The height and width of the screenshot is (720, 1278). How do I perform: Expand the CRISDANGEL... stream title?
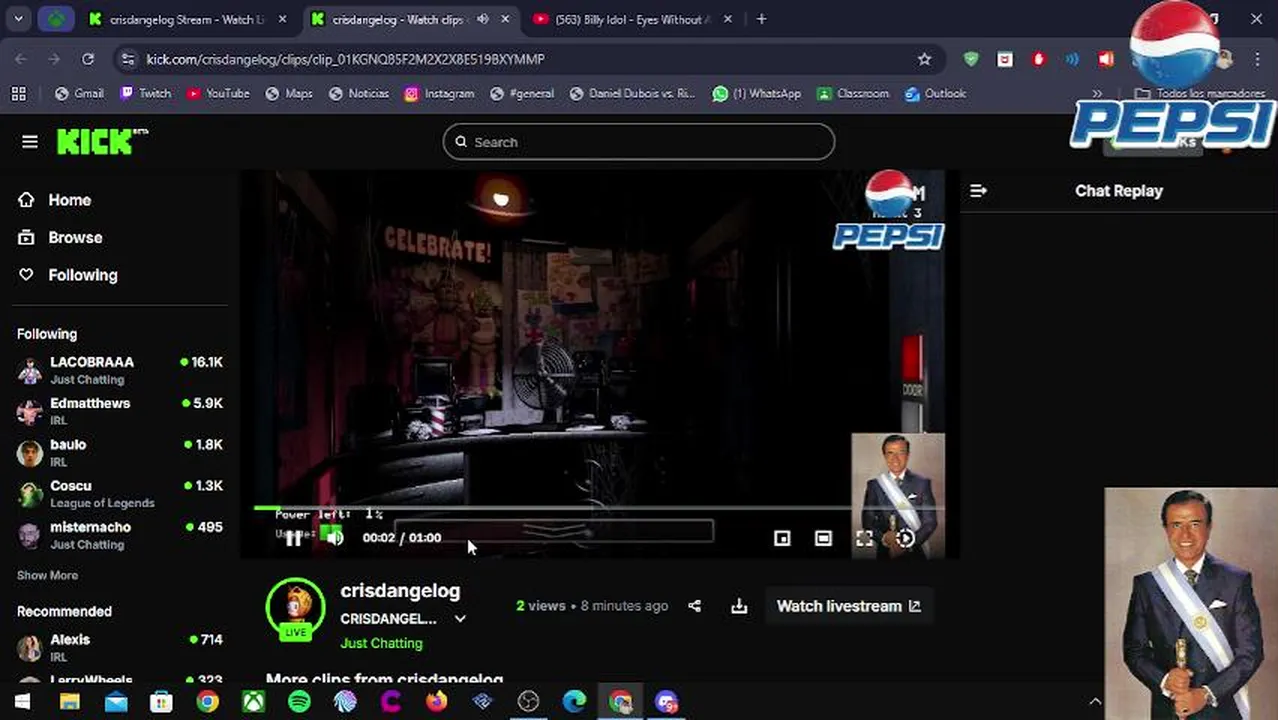(460, 619)
